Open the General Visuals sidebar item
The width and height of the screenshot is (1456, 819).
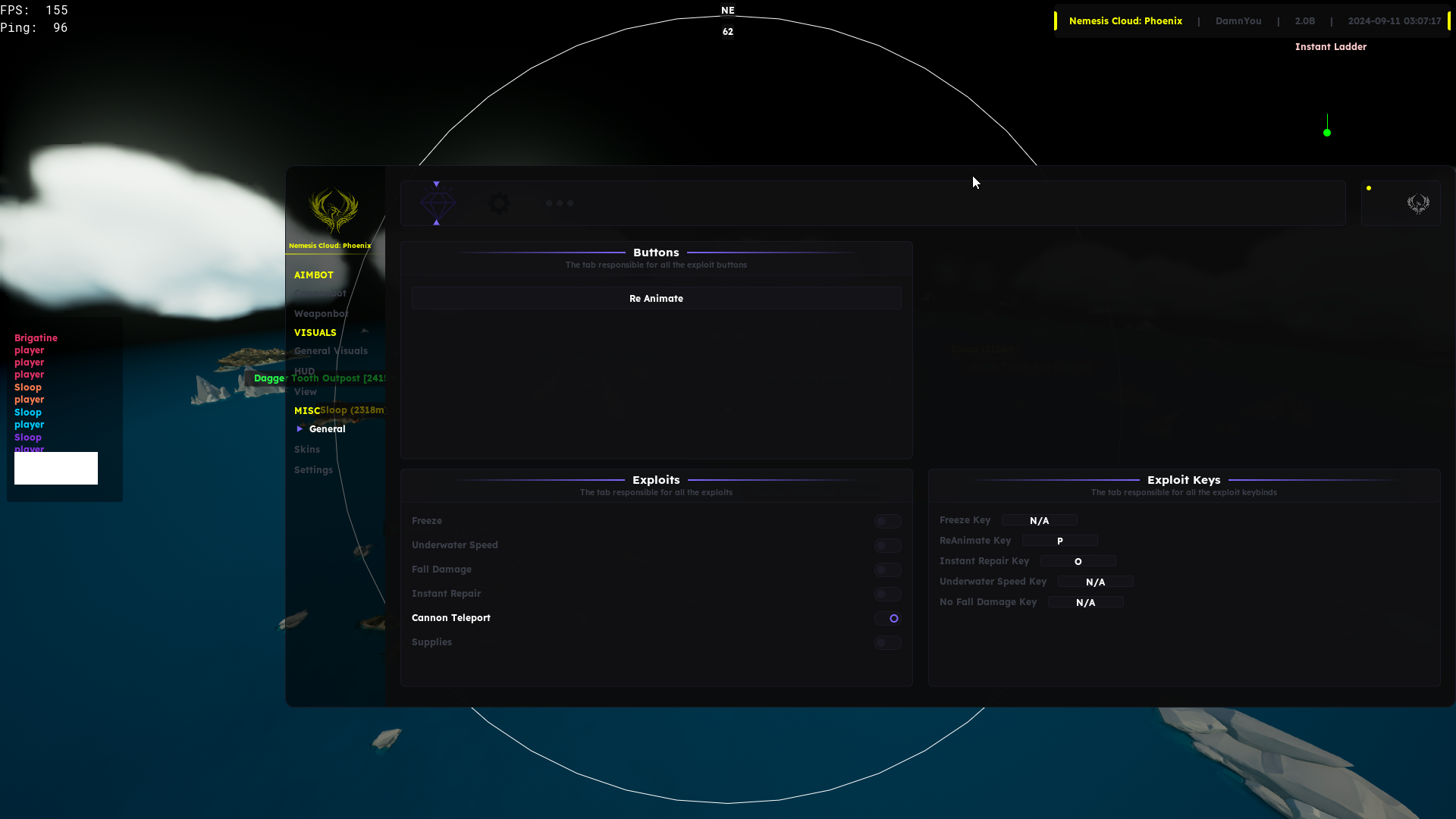coord(331,351)
